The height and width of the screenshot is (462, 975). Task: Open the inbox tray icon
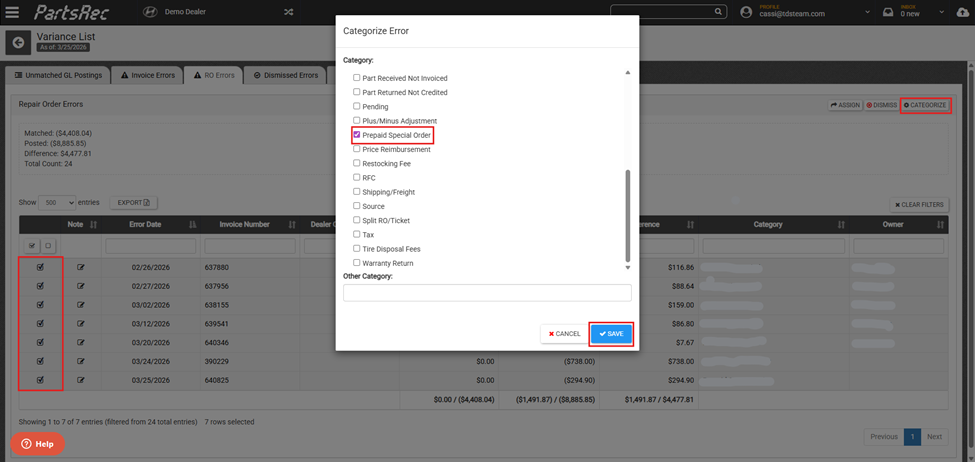pyautogui.click(x=888, y=12)
